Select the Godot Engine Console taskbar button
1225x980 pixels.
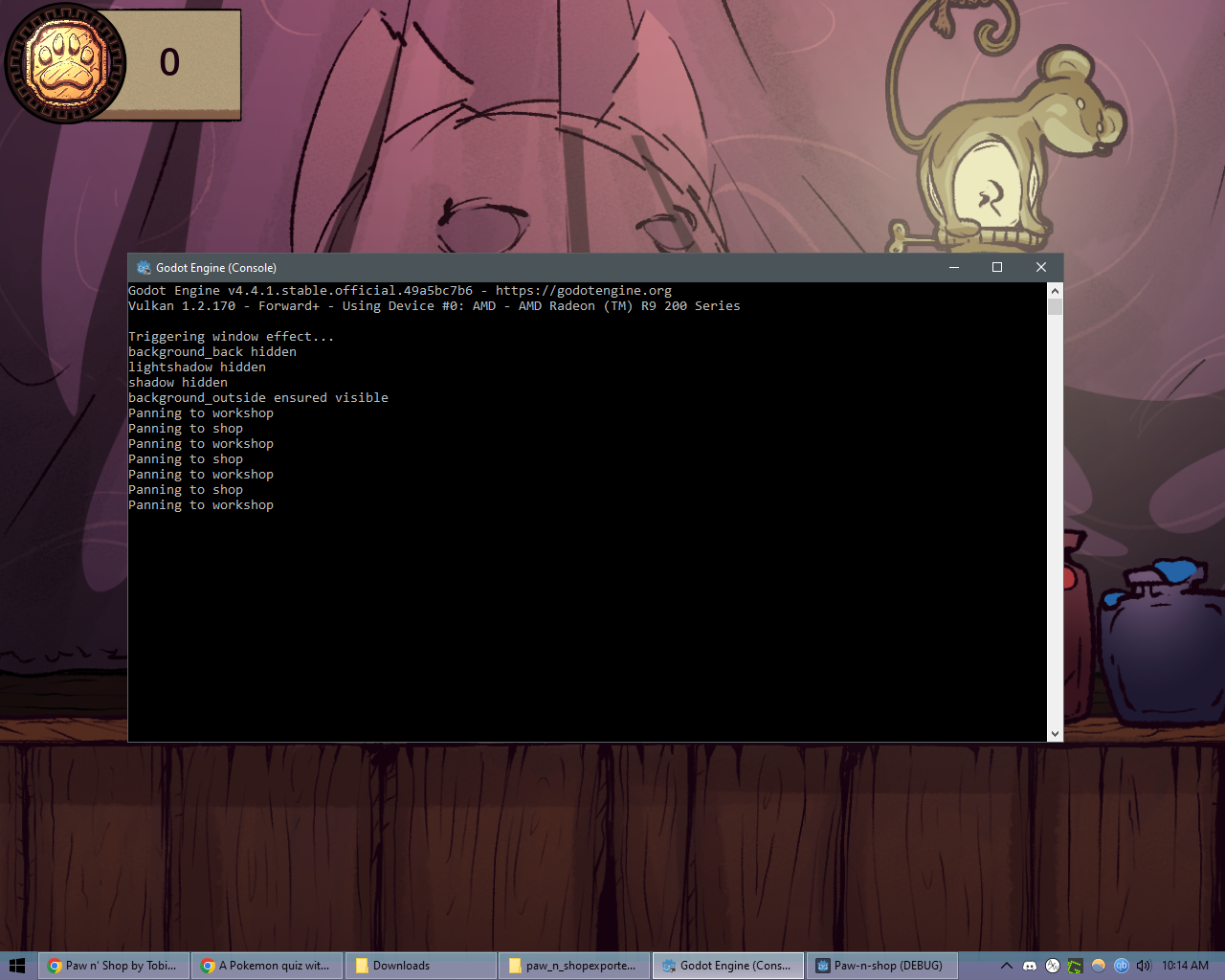pyautogui.click(x=728, y=966)
